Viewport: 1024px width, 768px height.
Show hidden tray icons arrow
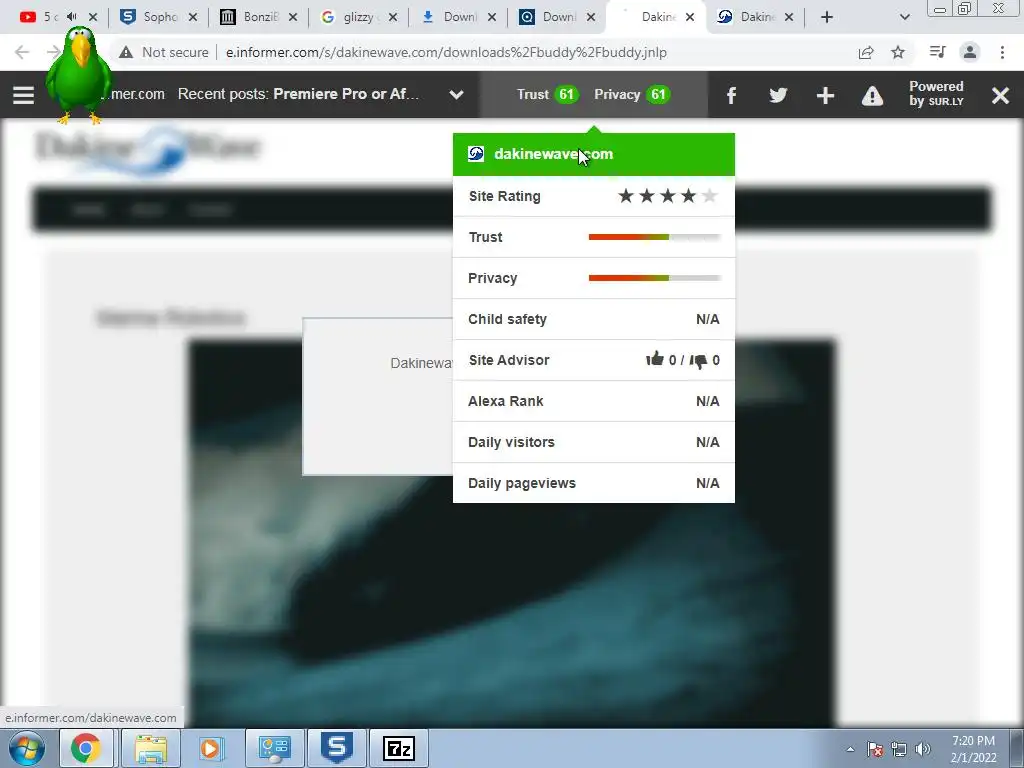click(850, 749)
